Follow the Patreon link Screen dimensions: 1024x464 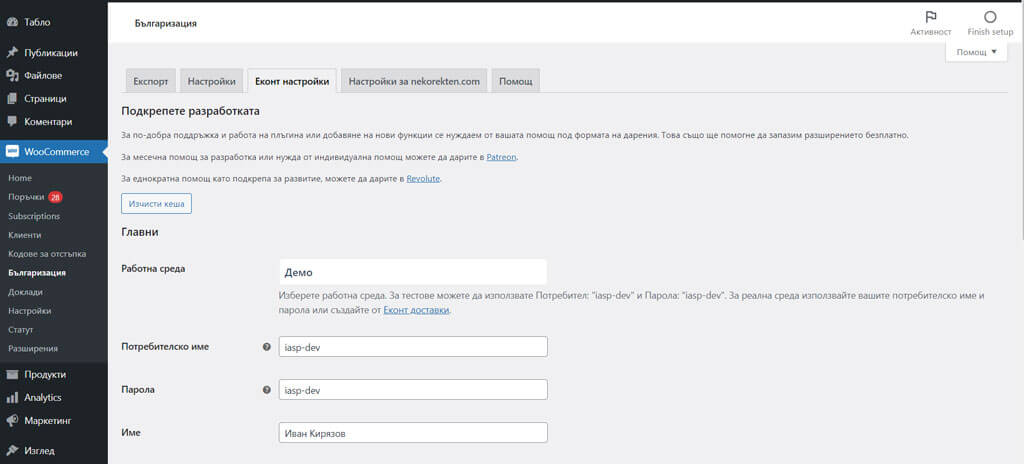tap(502, 157)
